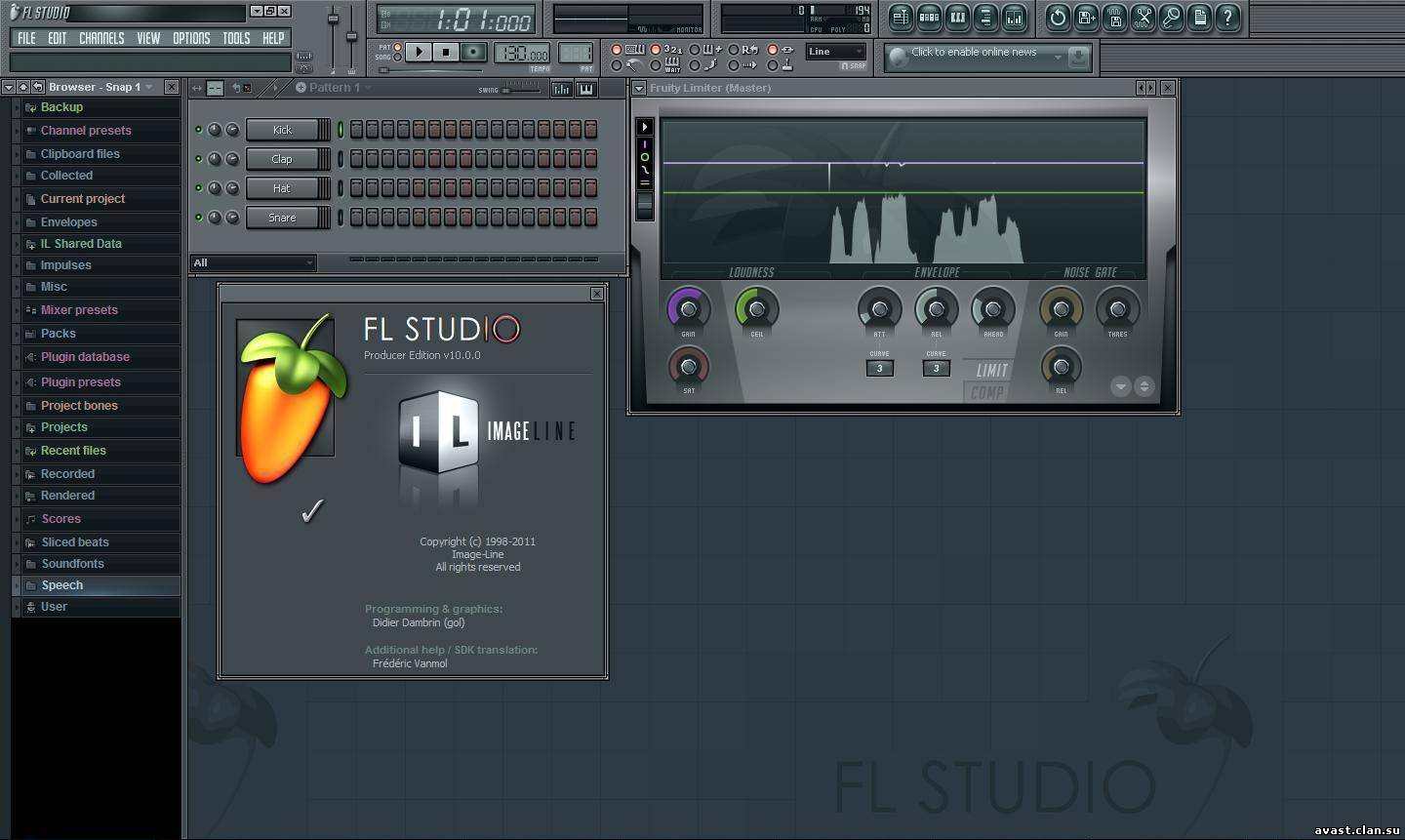The width and height of the screenshot is (1405, 840).
Task: Open the FILE menu
Action: [26, 38]
